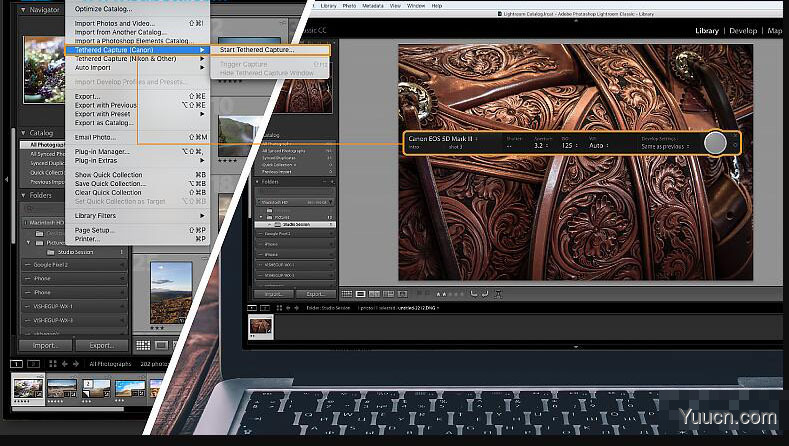Go forward using filmstrip right arrow
Image resolution: width=789 pixels, height=446 pixels.
pyautogui.click(x=76, y=364)
